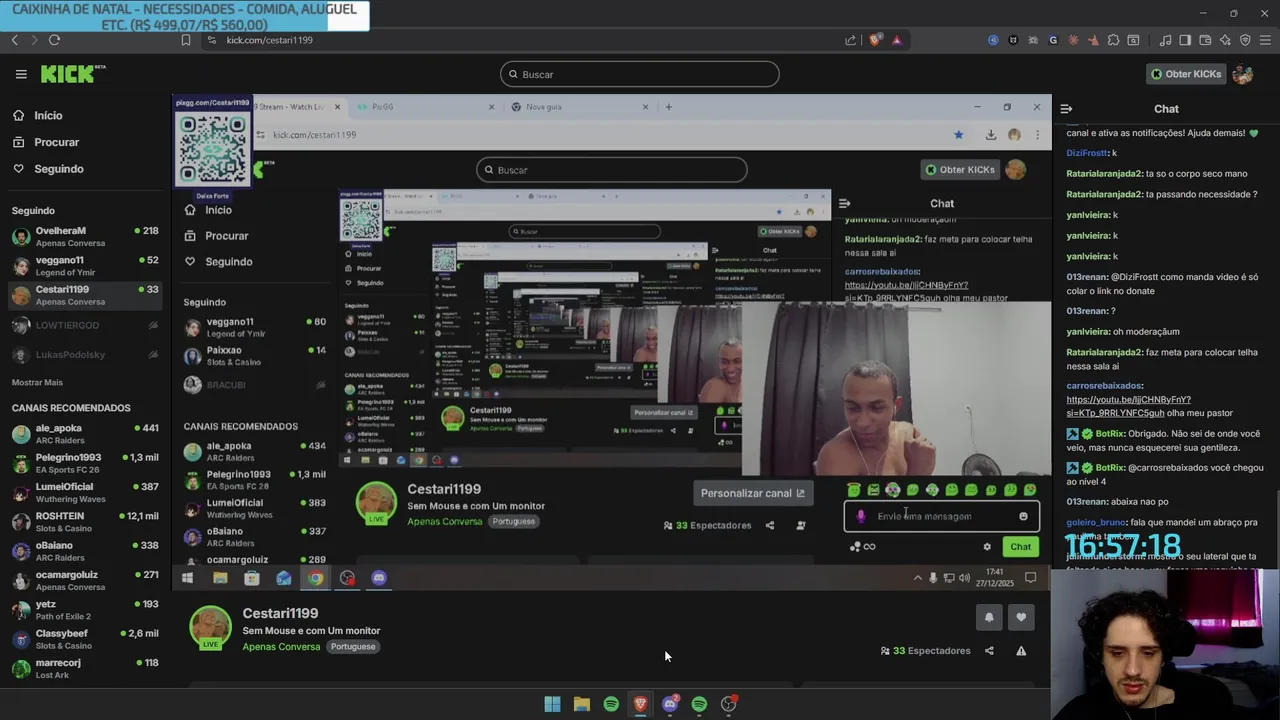This screenshot has height=720, width=1280.
Task: Reload the Kick page
Action: point(54,40)
